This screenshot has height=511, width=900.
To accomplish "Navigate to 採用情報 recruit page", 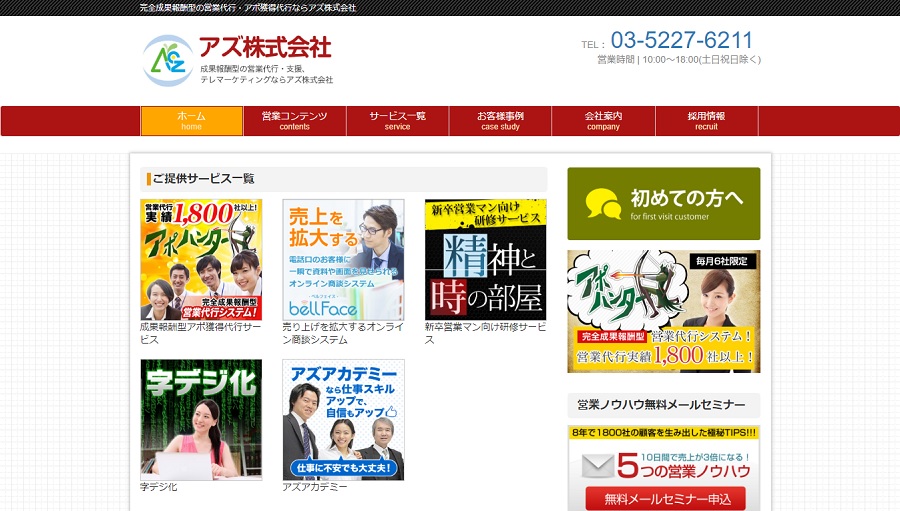I will tap(706, 121).
